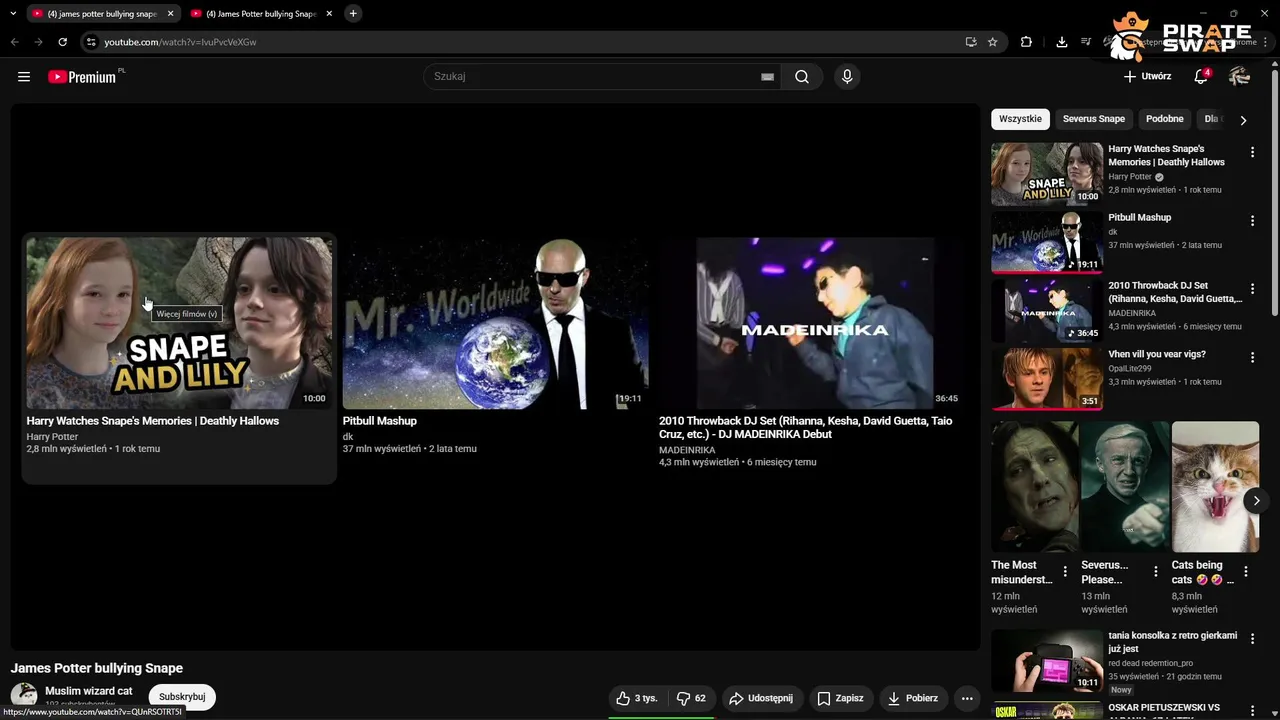Like the video (3 tys.)
The width and height of the screenshot is (1280, 720).
(637, 698)
